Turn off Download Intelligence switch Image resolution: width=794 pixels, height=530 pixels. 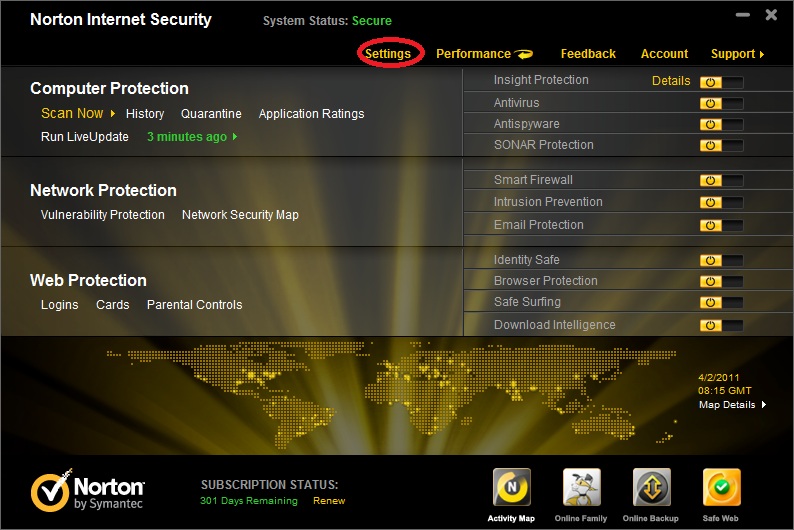click(722, 325)
